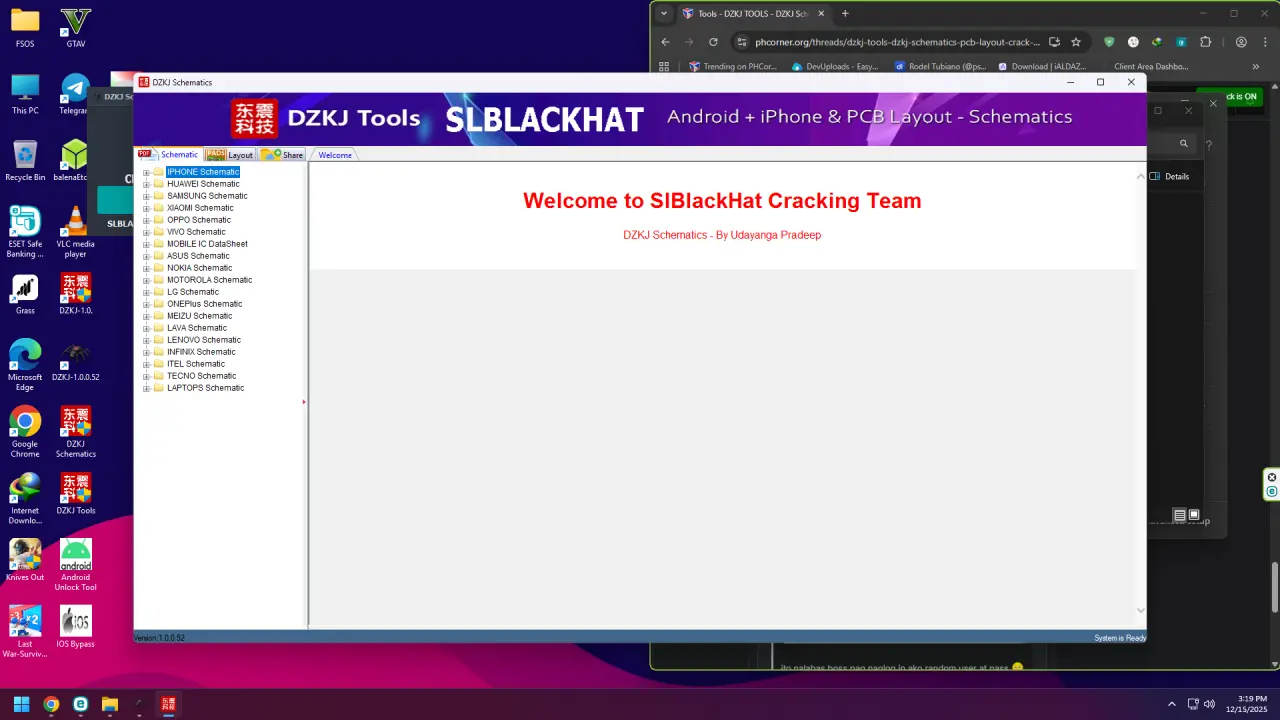Viewport: 1280px width, 720px height.
Task: Open the DZKJ Schematics desktop shortcut
Action: (76, 432)
